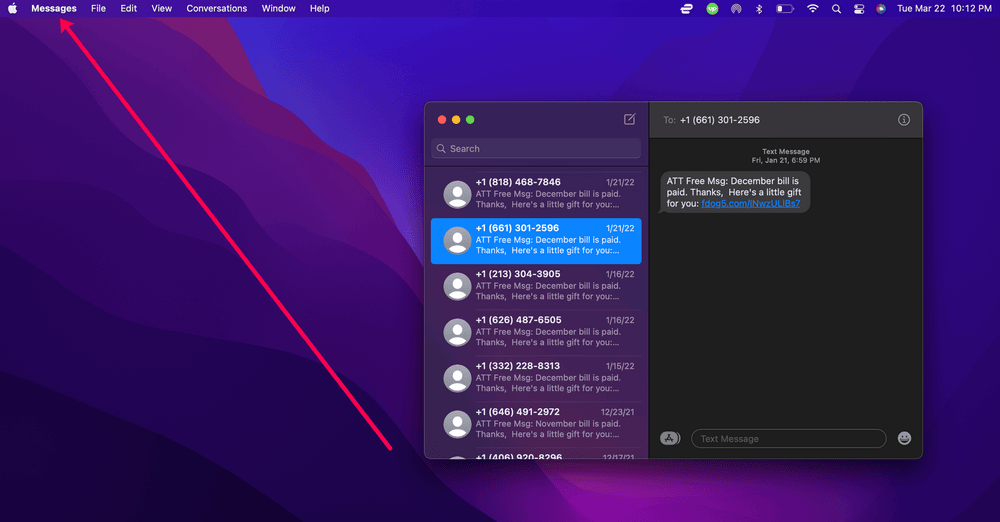Viewport: 1000px width, 522px height.
Task: Open the Apple menu logo
Action: [13, 8]
